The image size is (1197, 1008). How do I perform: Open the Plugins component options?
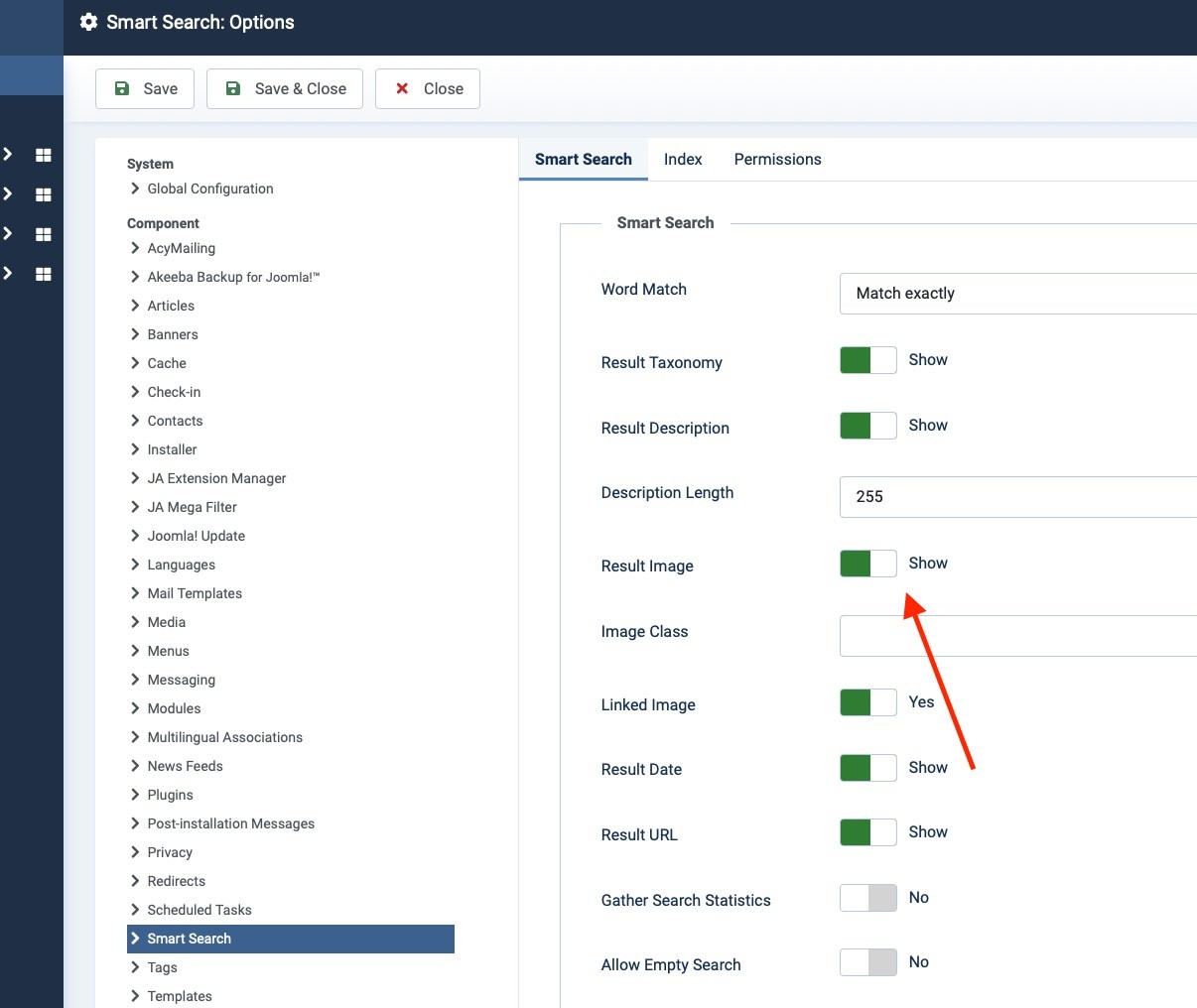170,795
